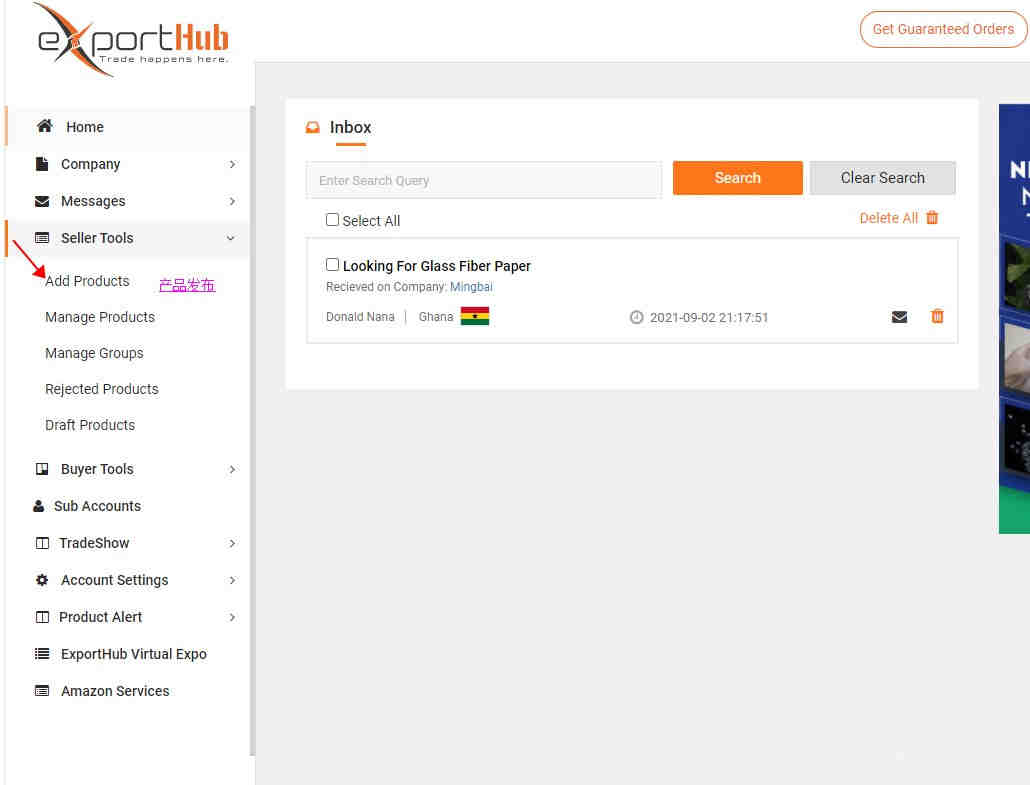Click the orange Search button
This screenshot has width=1030, height=785.
(737, 178)
